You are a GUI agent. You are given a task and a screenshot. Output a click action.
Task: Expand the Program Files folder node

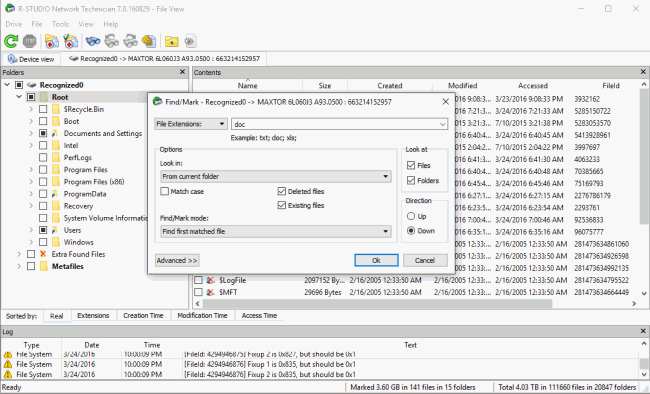click(31, 170)
